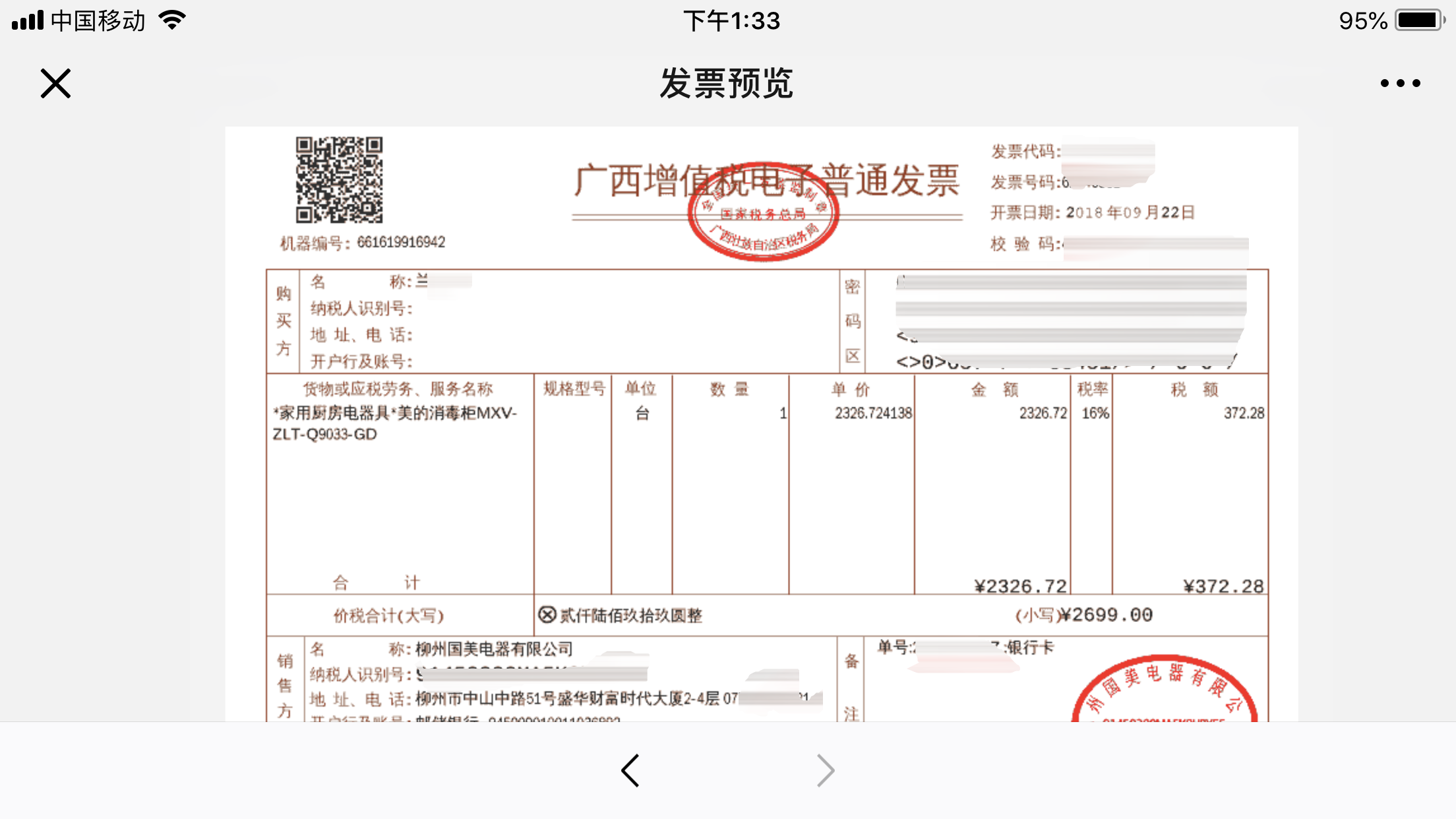Tap the tax rate 16%
The image size is (1456, 819).
point(1095,413)
